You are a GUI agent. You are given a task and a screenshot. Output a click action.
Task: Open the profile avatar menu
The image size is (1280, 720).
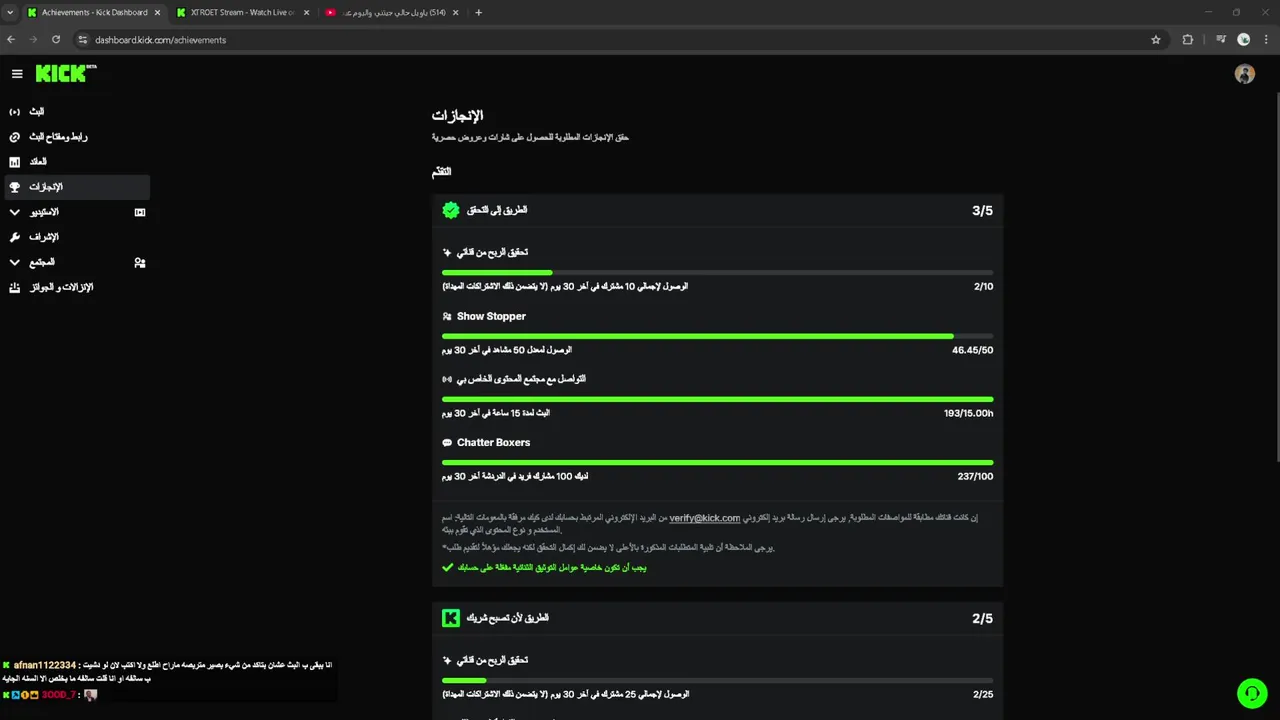point(1244,74)
